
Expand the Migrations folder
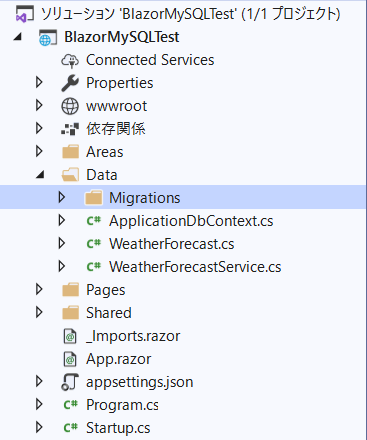[x=62, y=197]
